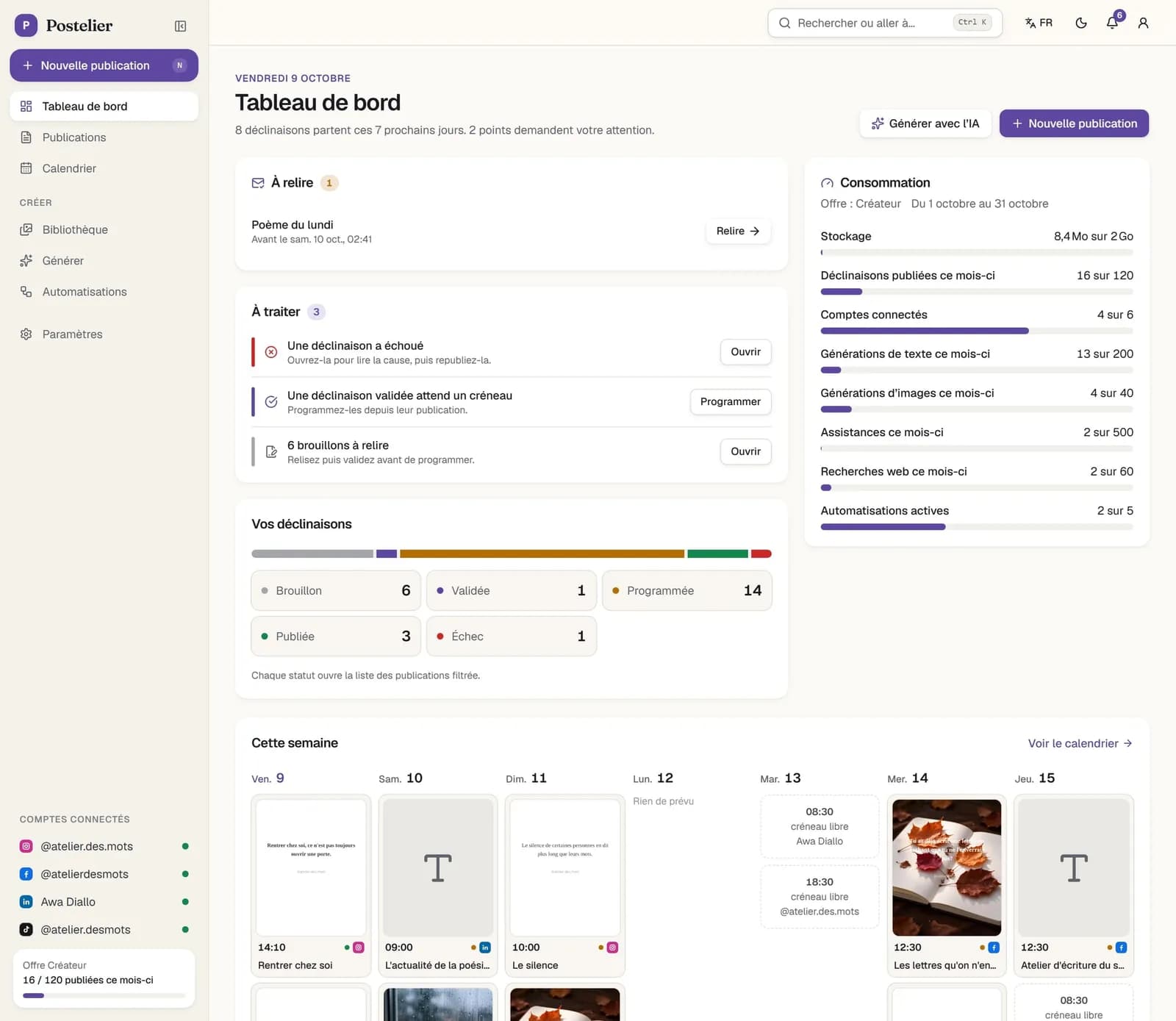This screenshot has height=1021, width=1176.
Task: Click Relire for Poème du lundi
Action: tap(738, 231)
